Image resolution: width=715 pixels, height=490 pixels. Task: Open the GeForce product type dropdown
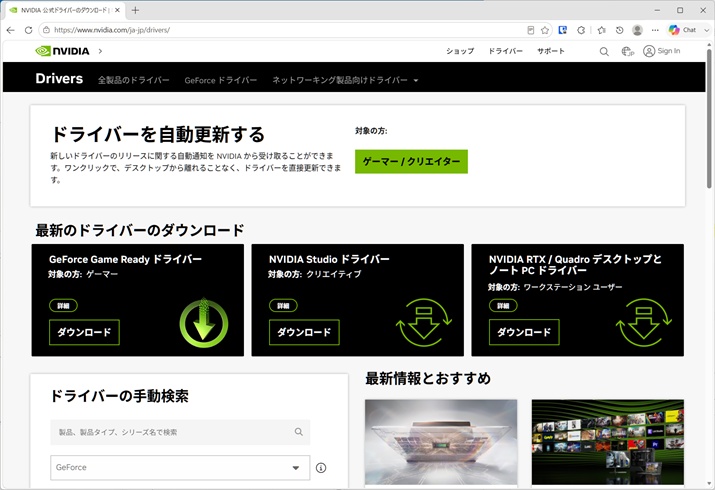[x=180, y=468]
